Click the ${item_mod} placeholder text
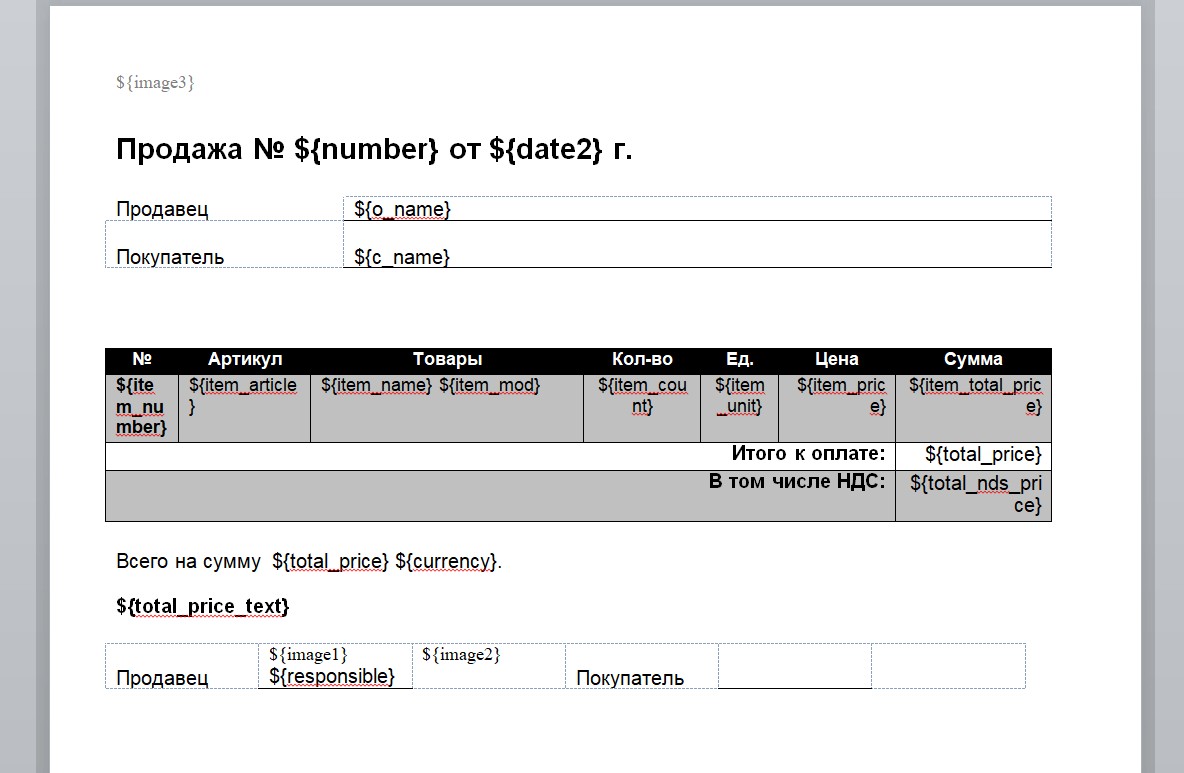 click(x=490, y=386)
